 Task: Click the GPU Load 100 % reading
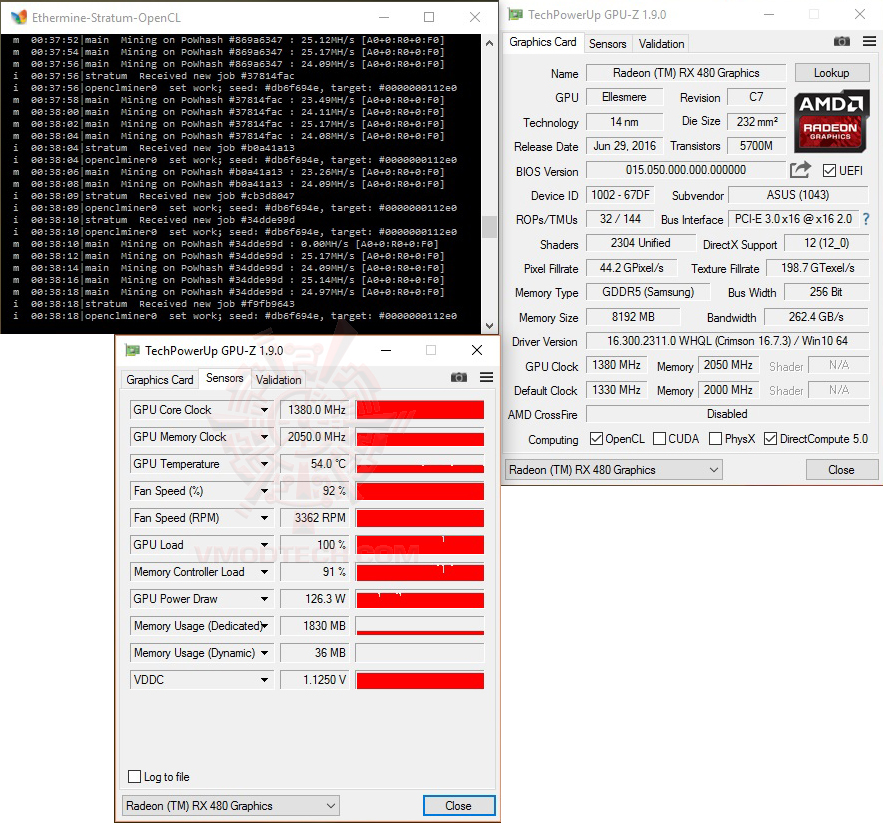tap(314, 545)
